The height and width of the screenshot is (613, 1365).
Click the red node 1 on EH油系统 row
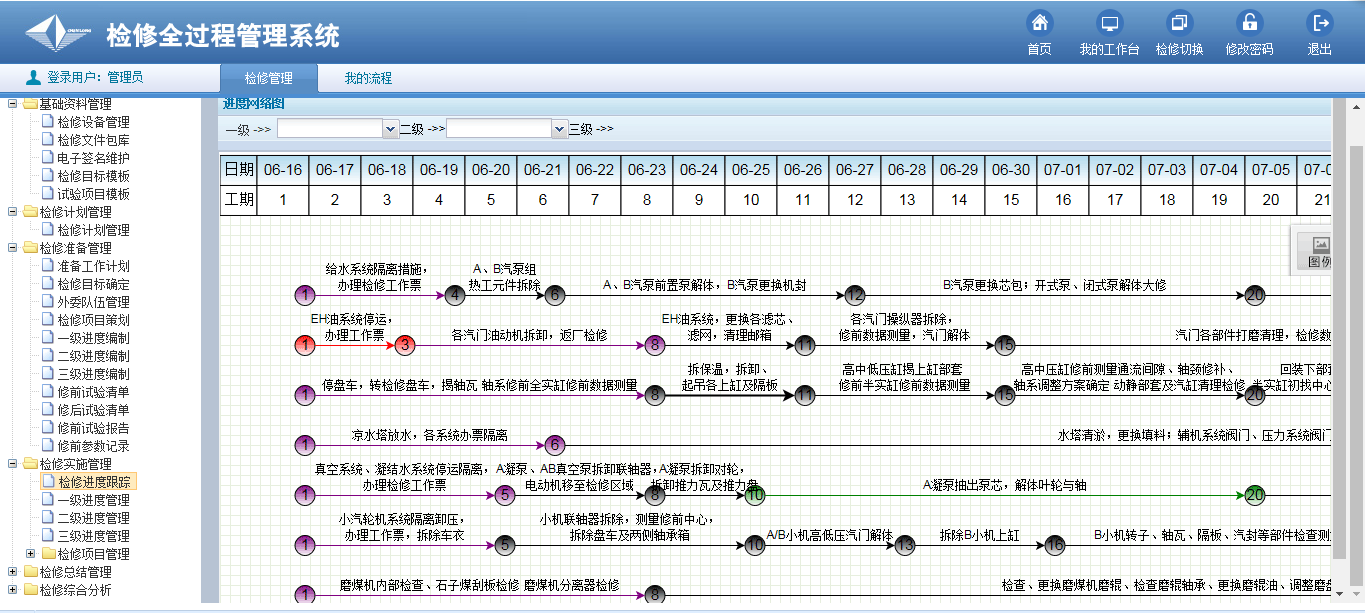point(305,345)
